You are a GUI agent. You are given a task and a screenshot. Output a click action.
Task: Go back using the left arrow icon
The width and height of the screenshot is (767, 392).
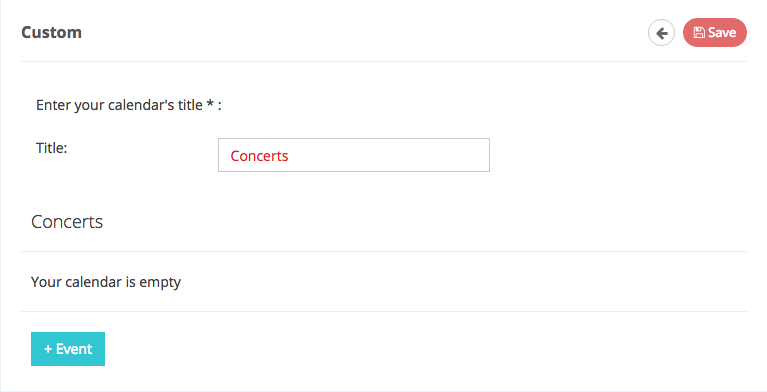click(x=662, y=33)
